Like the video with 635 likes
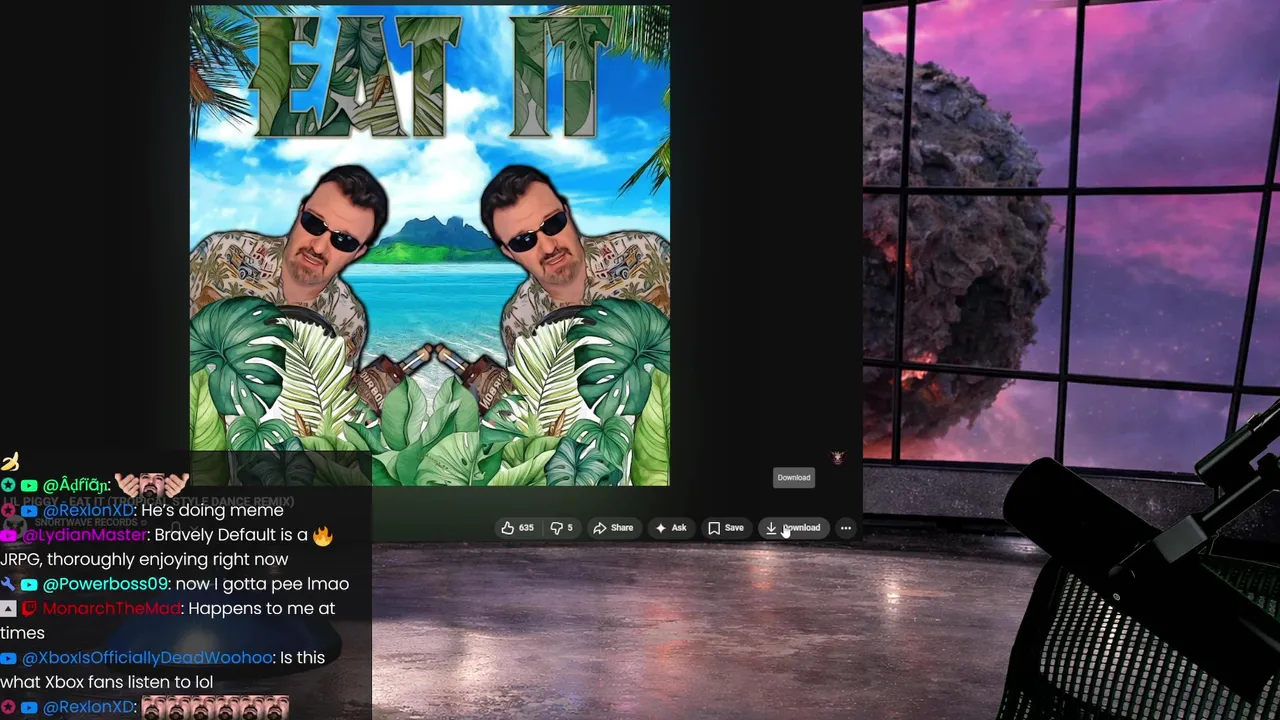Viewport: 1280px width, 720px height. click(517, 528)
